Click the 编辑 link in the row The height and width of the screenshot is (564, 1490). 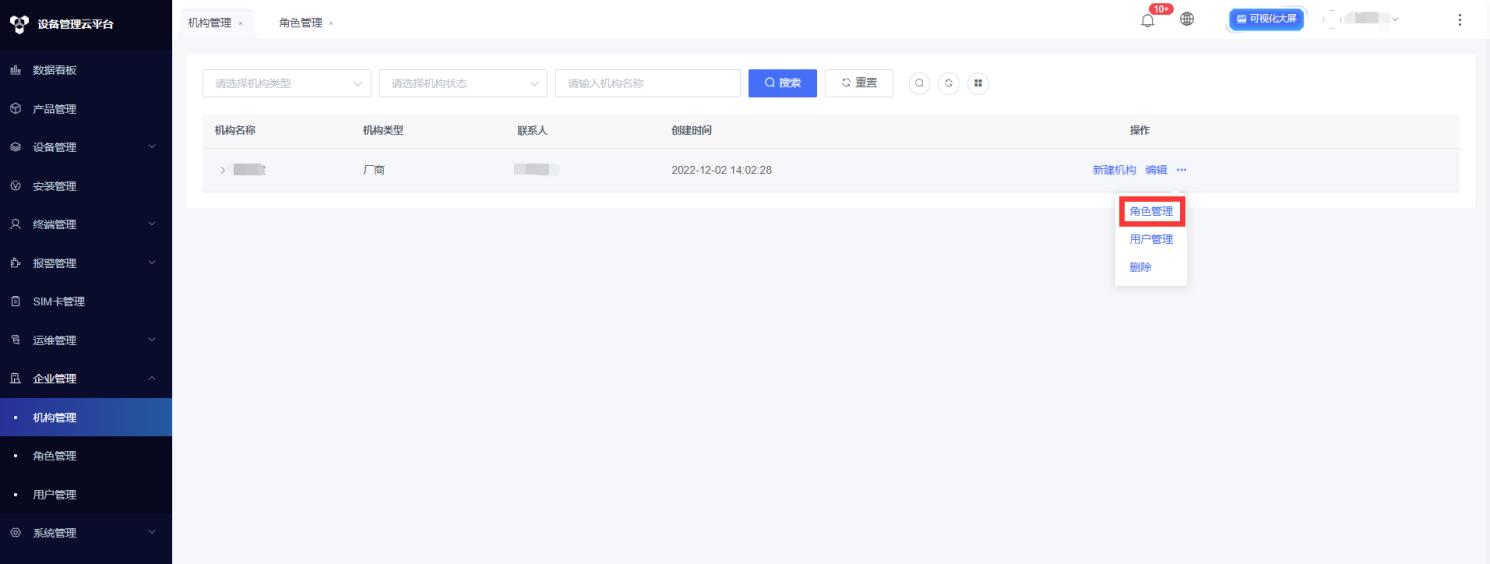(1156, 170)
